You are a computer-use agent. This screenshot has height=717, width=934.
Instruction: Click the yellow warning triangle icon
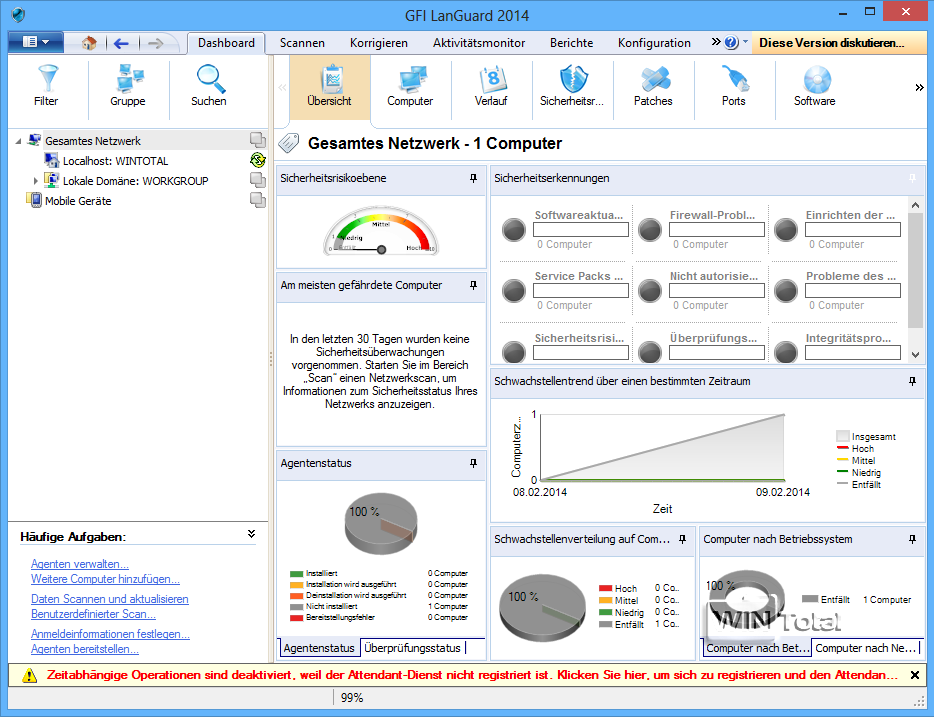(x=29, y=675)
